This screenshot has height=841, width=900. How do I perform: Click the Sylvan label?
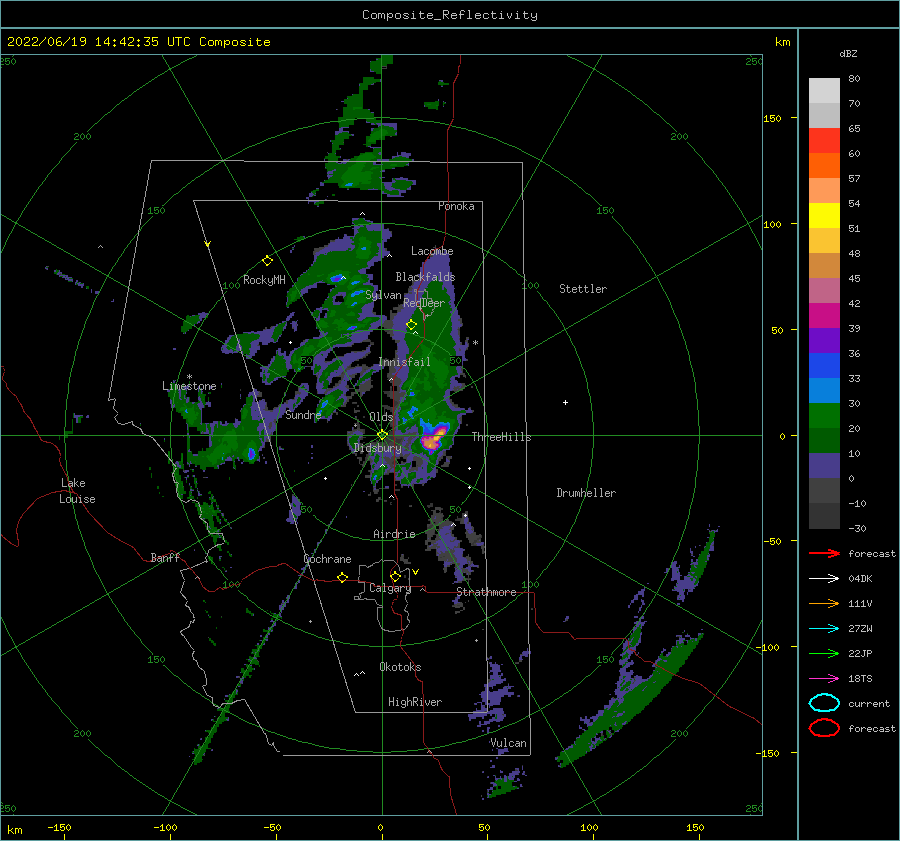[383, 295]
